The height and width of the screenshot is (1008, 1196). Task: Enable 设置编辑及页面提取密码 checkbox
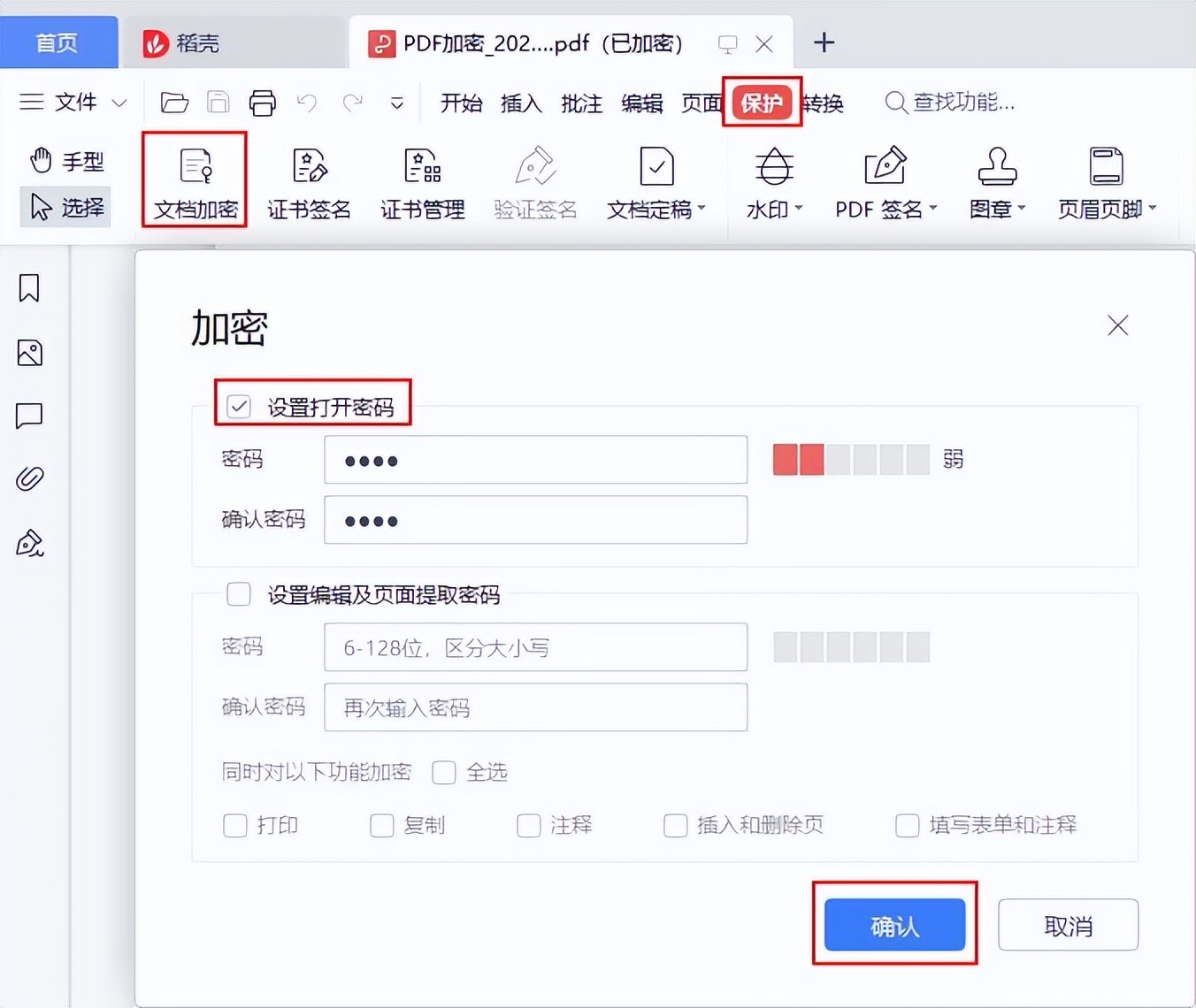239,593
